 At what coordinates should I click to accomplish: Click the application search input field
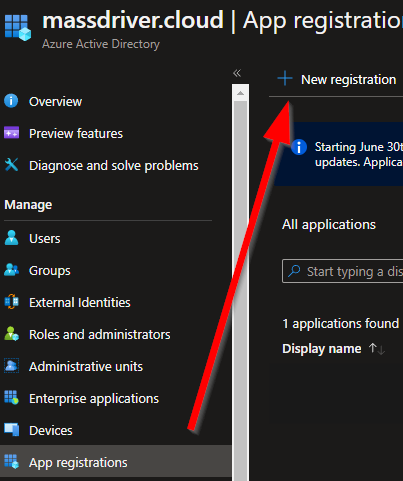click(342, 271)
